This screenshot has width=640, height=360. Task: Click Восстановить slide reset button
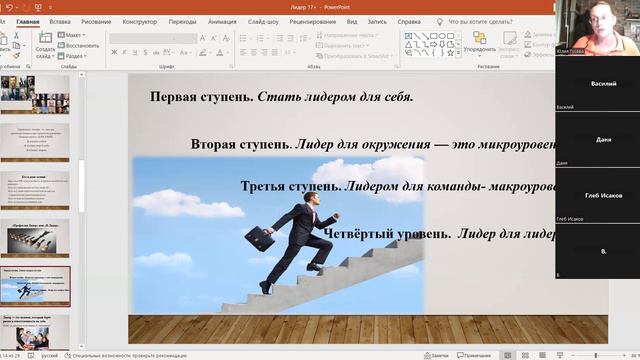pos(78,45)
